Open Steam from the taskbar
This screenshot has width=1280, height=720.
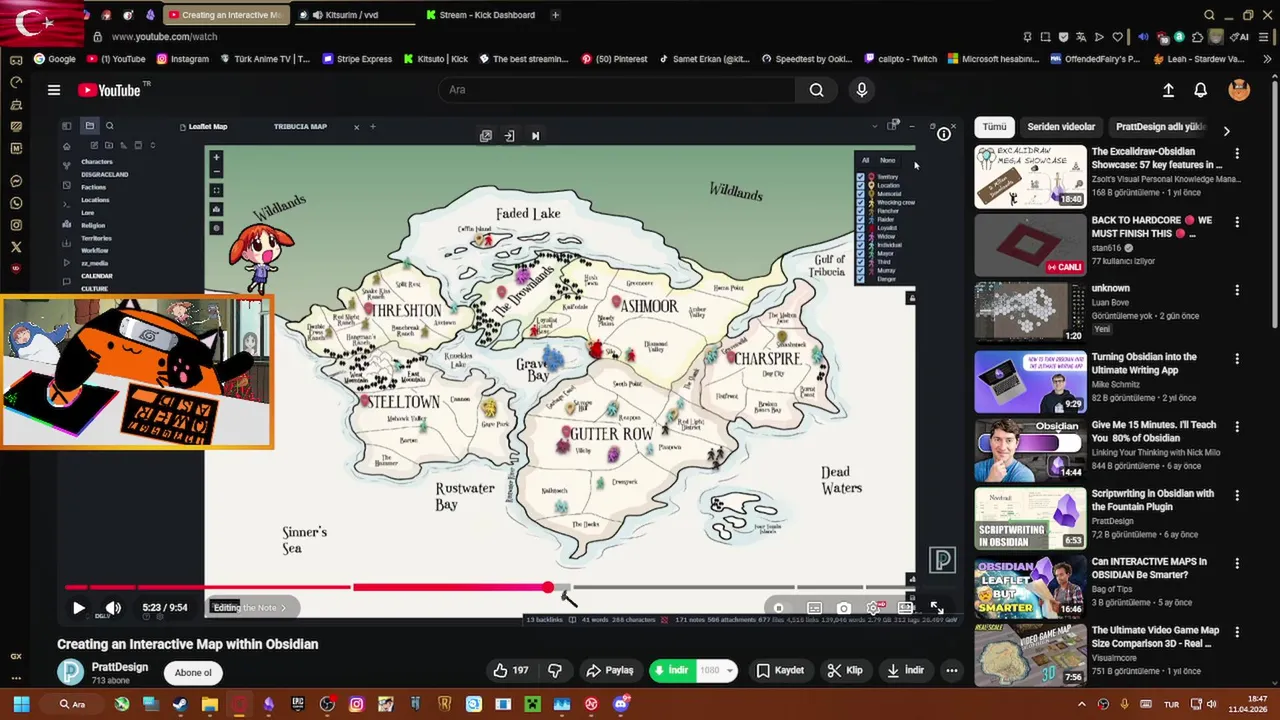tap(181, 704)
